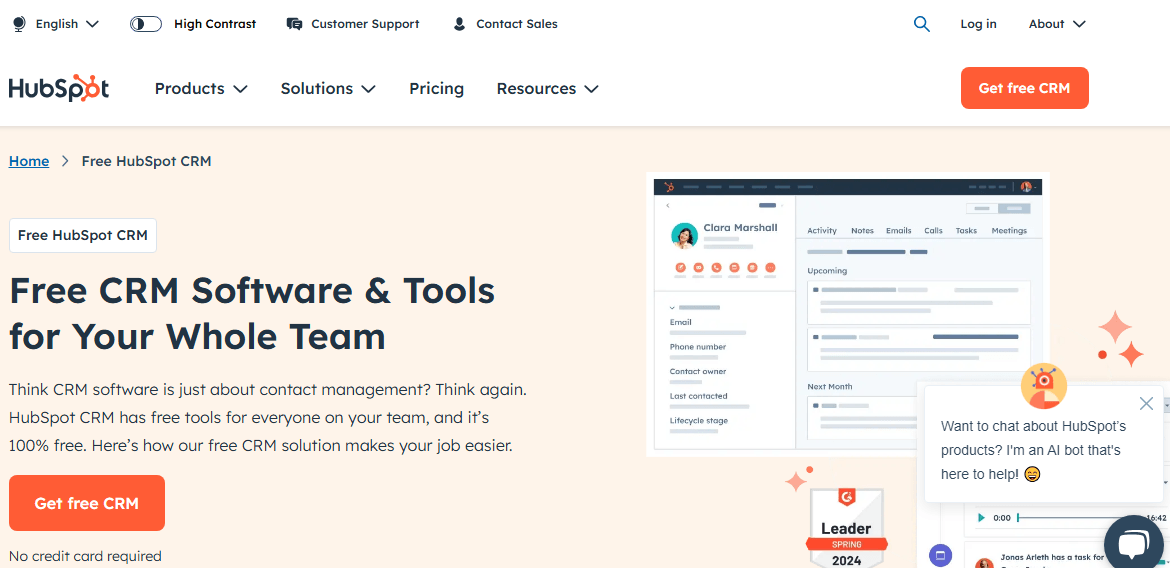Image resolution: width=1170 pixels, height=568 pixels.
Task: Open the Resources menu
Action: click(x=548, y=88)
